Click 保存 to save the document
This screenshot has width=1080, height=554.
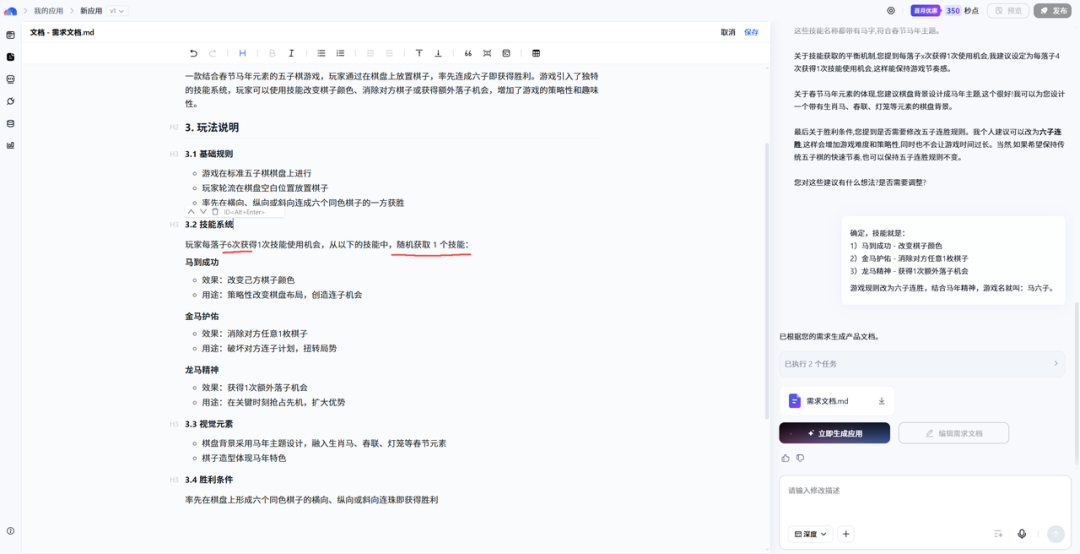click(x=751, y=32)
